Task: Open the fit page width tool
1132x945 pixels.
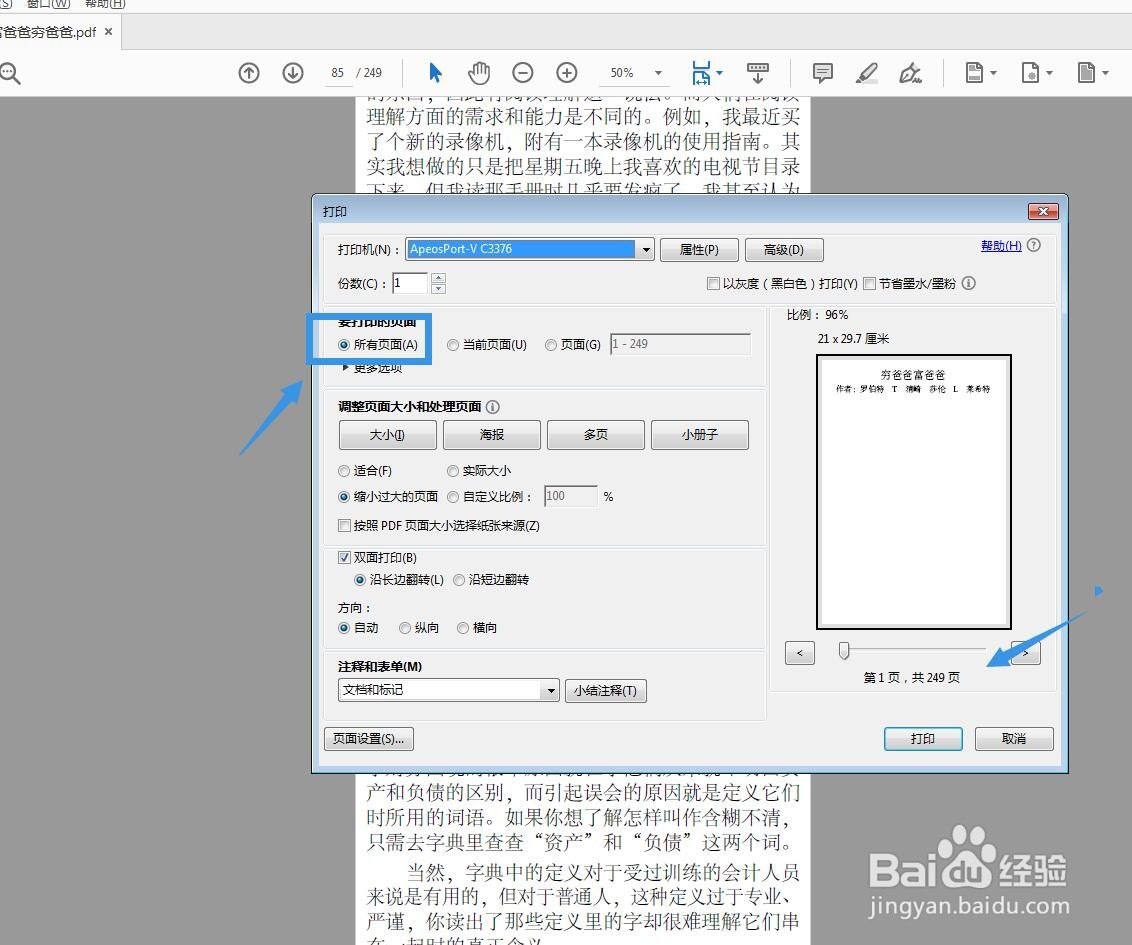Action: [x=701, y=73]
